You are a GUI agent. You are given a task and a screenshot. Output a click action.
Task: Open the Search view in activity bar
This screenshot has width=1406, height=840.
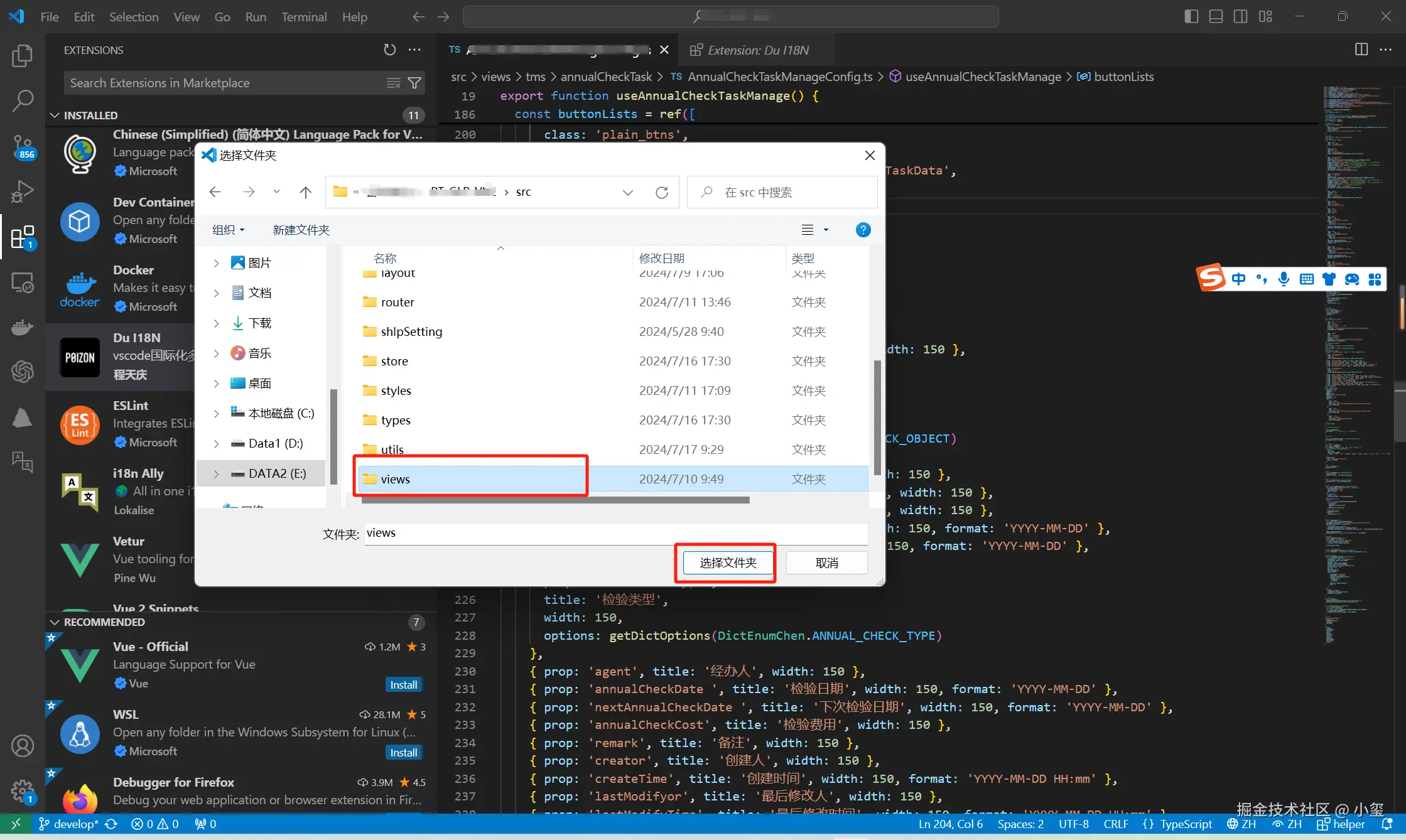click(23, 100)
